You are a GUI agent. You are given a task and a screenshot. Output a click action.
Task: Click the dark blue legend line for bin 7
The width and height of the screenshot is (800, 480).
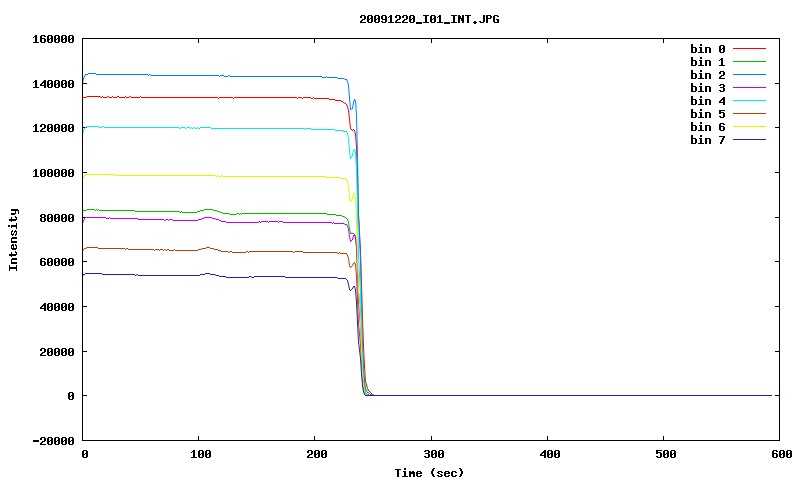(749, 139)
